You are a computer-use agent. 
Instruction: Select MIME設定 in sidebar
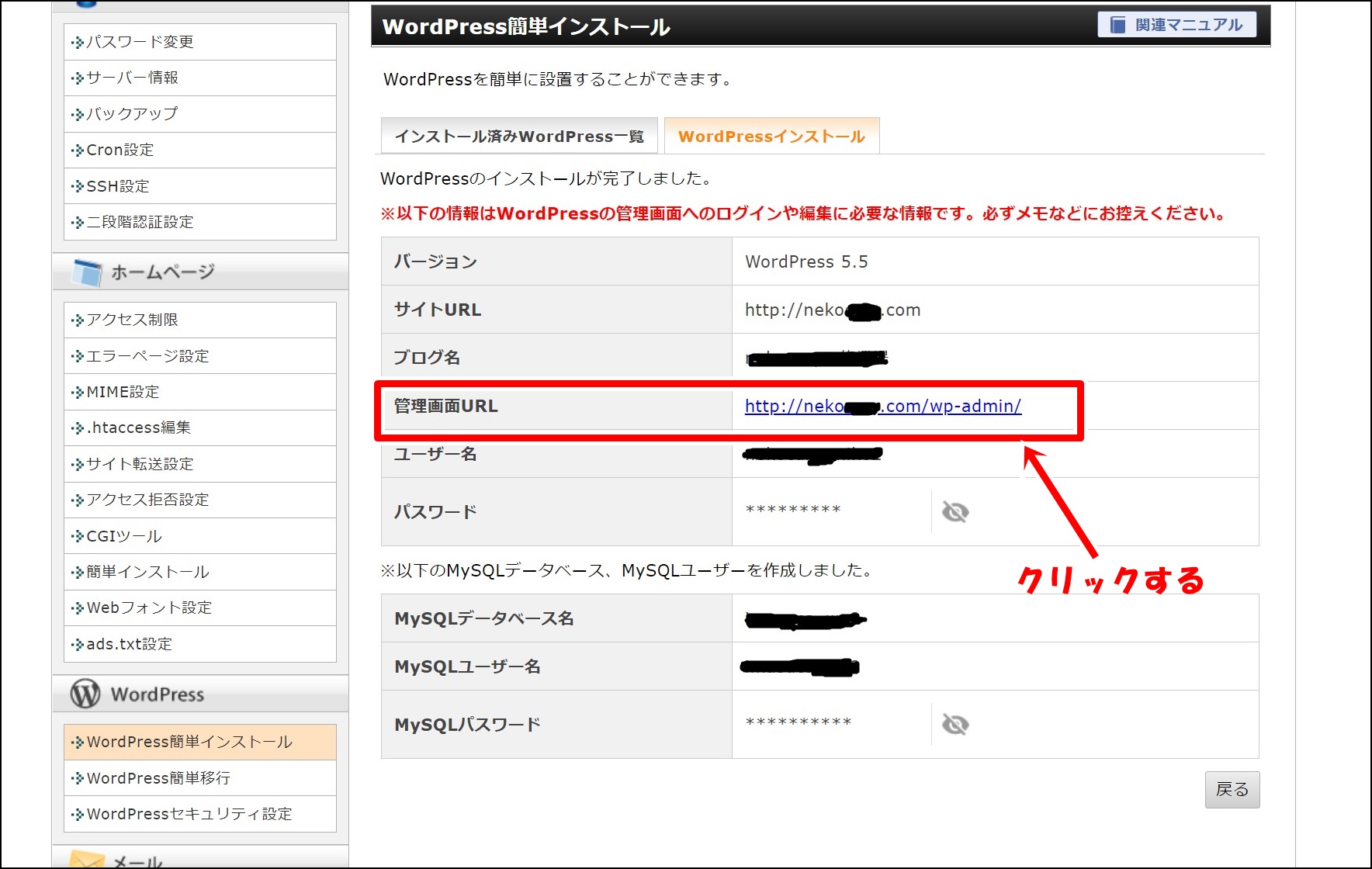pyautogui.click(x=200, y=392)
